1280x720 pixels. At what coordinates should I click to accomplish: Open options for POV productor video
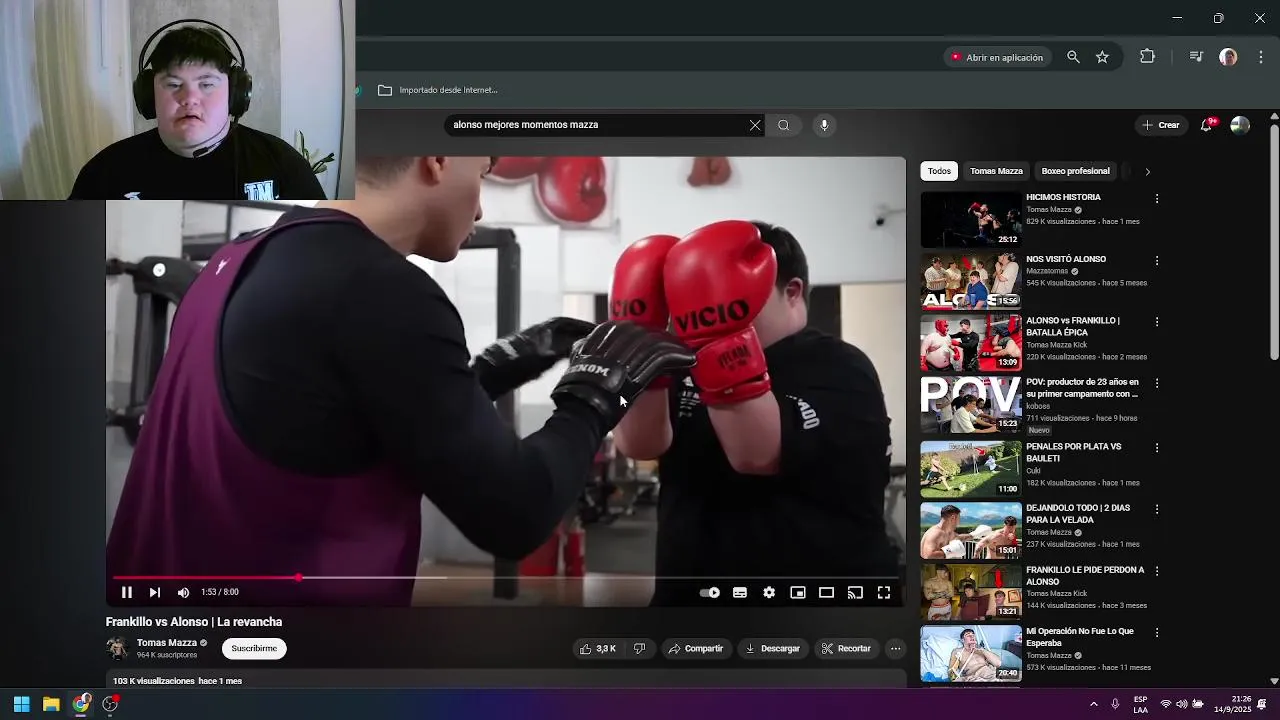click(1157, 384)
